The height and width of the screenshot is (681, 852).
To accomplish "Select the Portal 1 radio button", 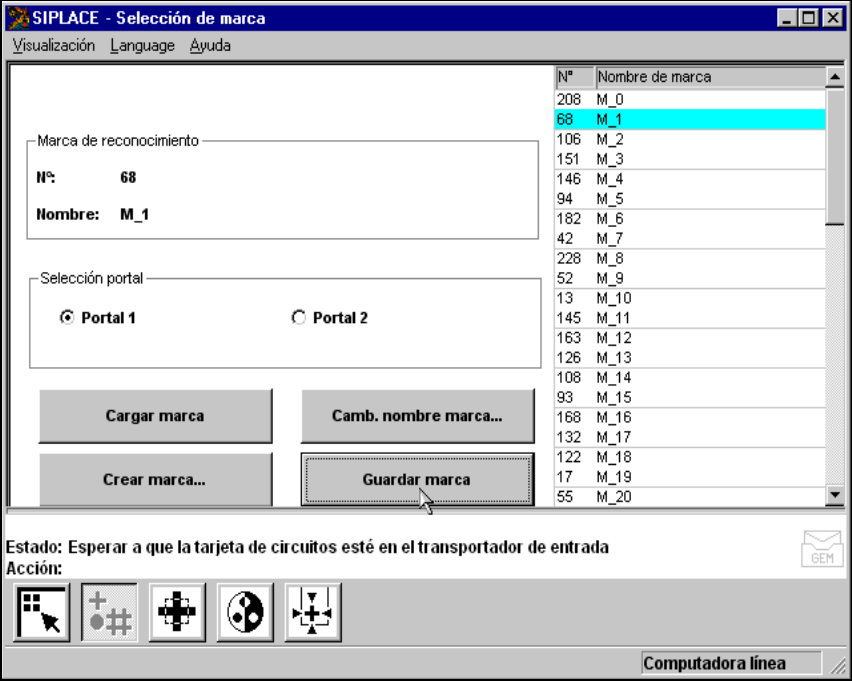I will click(67, 317).
